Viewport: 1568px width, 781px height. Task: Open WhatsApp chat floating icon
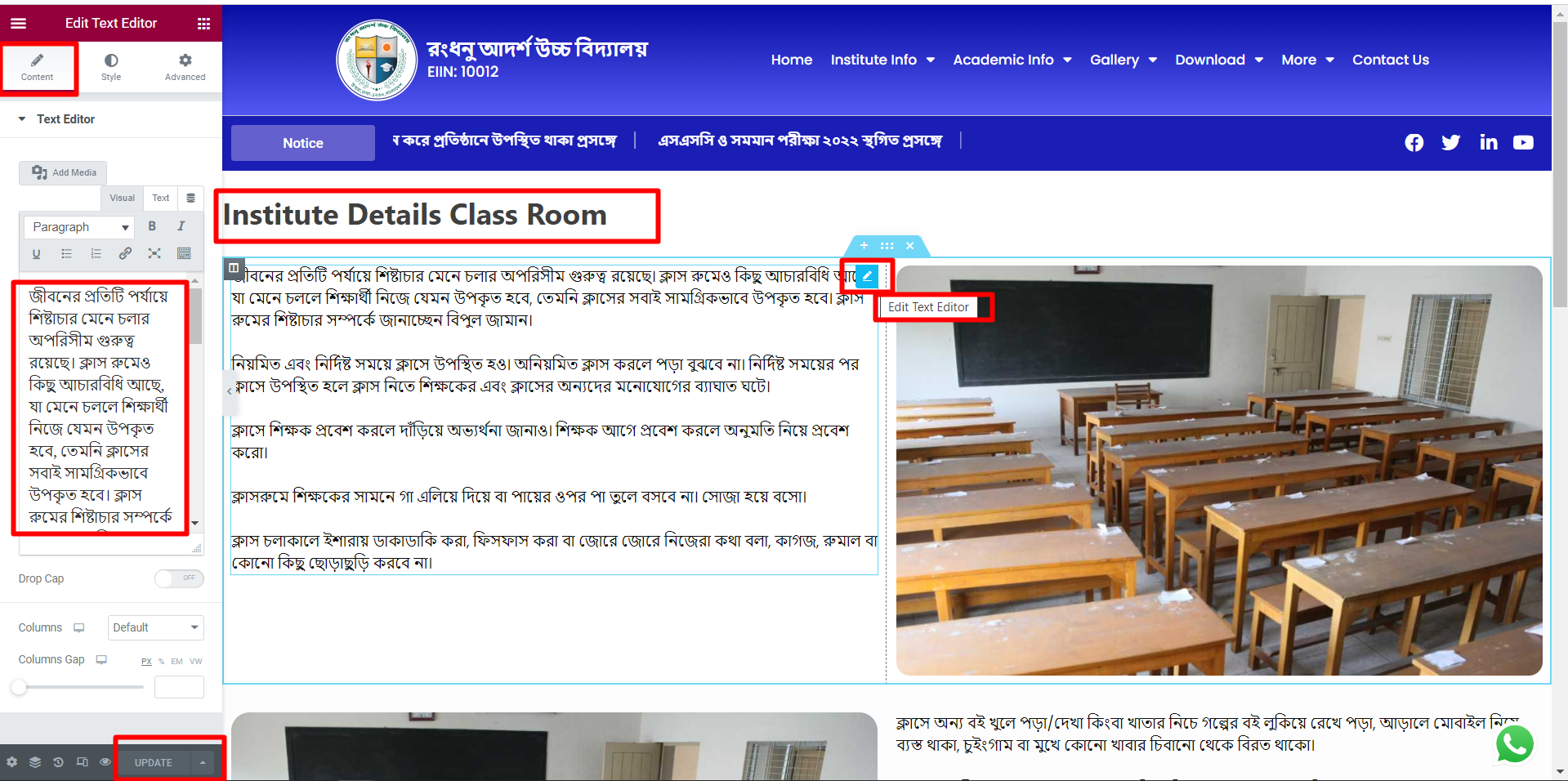tap(1515, 744)
